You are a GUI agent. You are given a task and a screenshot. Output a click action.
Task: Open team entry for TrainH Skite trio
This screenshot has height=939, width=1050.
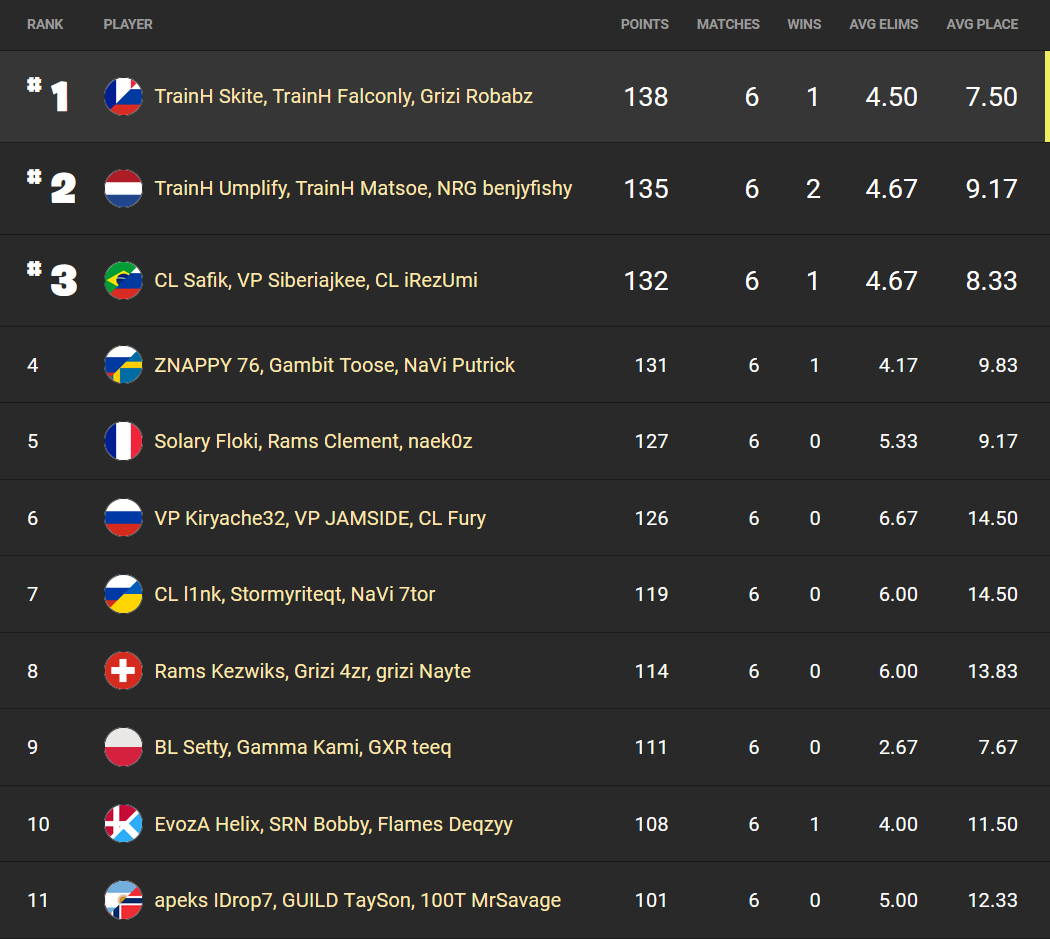pyautogui.click(x=343, y=97)
